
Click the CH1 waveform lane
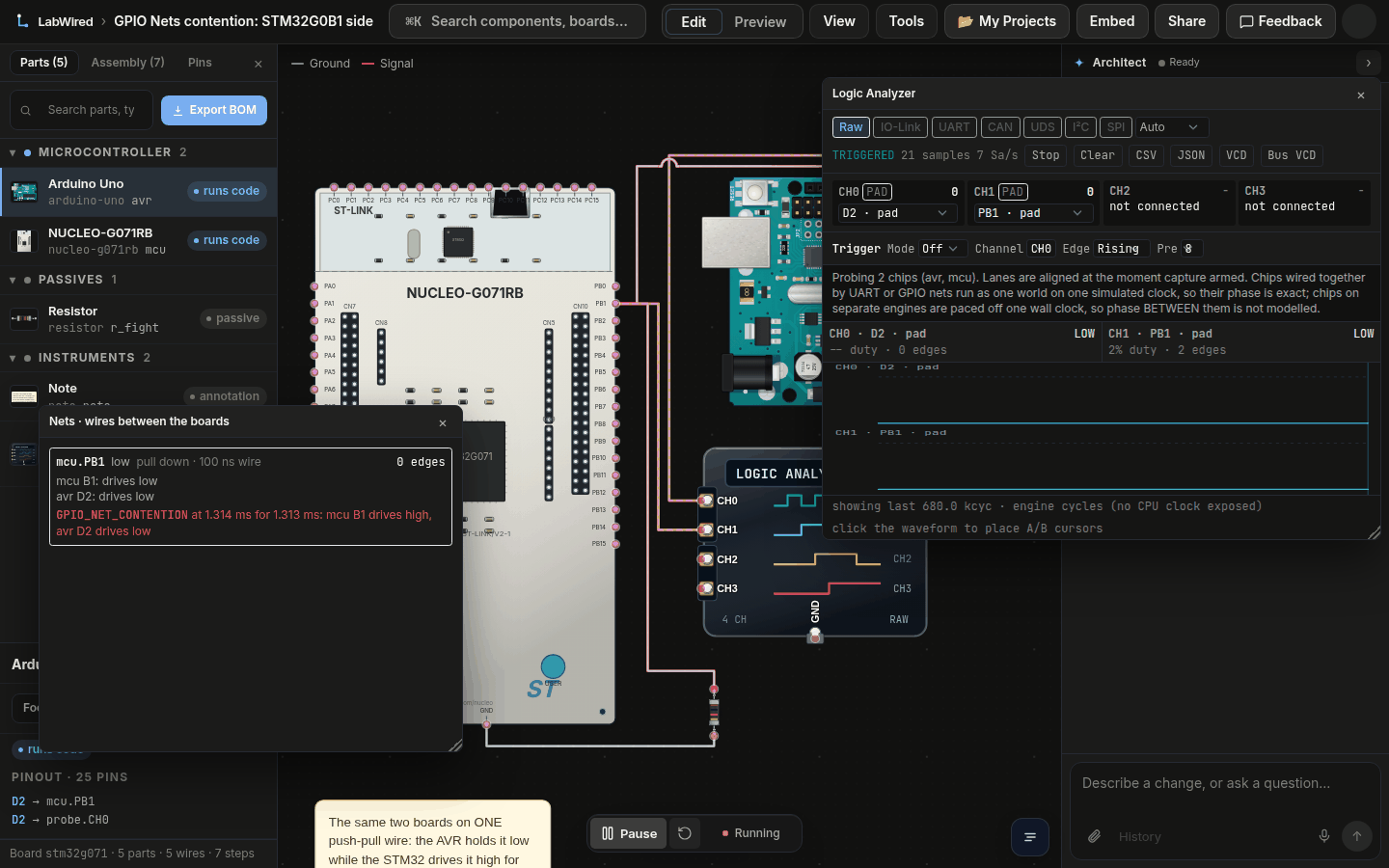click(1102, 460)
